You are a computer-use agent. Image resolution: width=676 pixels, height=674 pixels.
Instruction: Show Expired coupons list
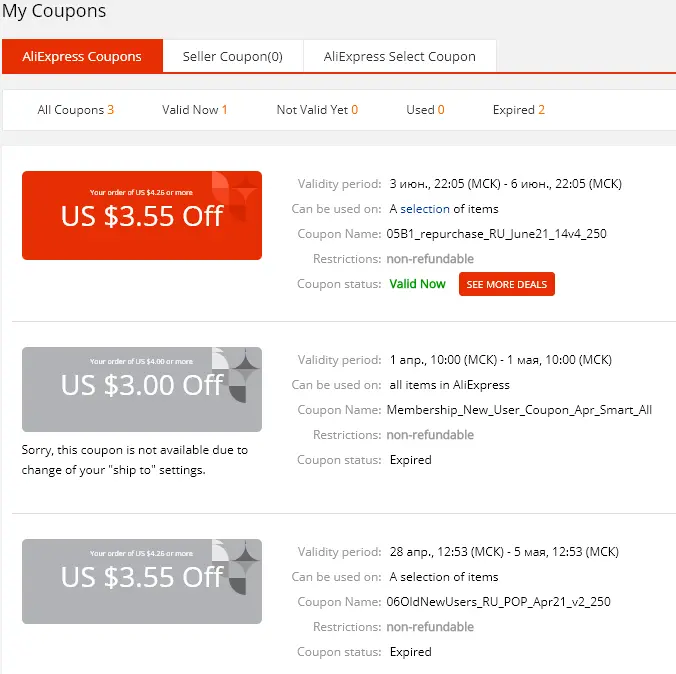(x=519, y=110)
